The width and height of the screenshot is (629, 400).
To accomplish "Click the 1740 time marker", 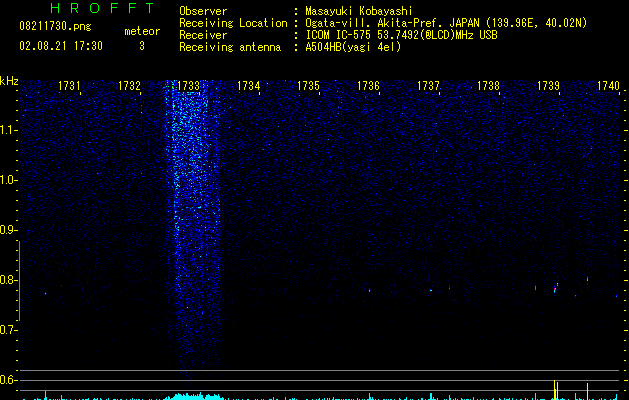I will click(x=608, y=86).
